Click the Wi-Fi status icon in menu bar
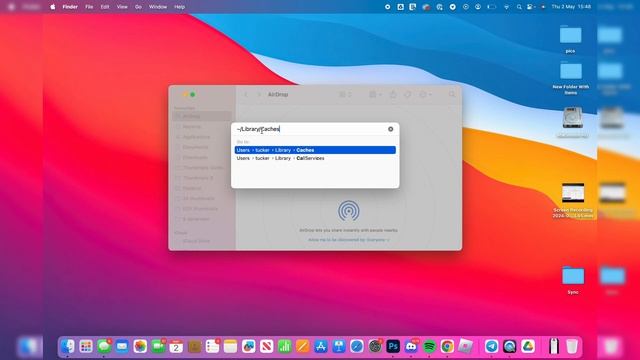This screenshot has height=360, width=640. tap(507, 7)
